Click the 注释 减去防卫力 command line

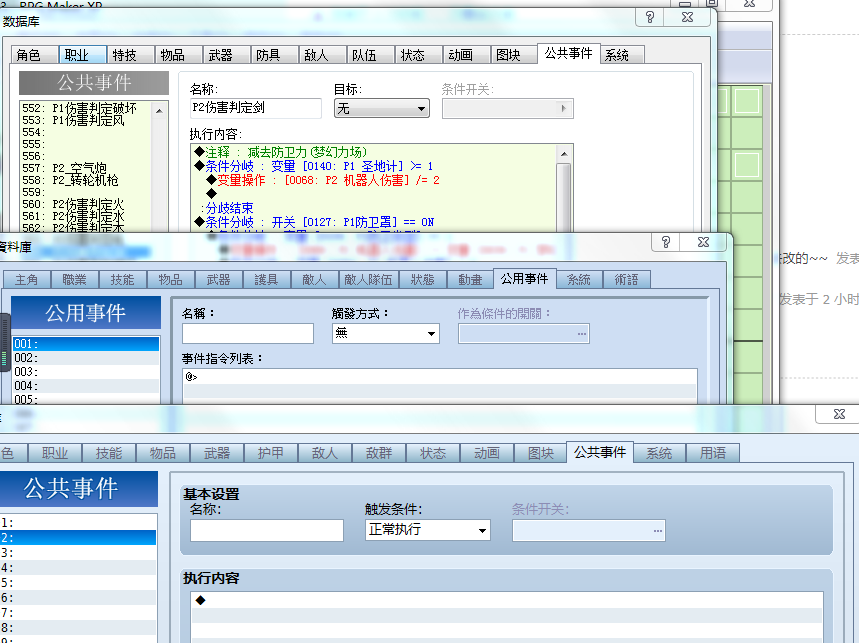point(374,152)
